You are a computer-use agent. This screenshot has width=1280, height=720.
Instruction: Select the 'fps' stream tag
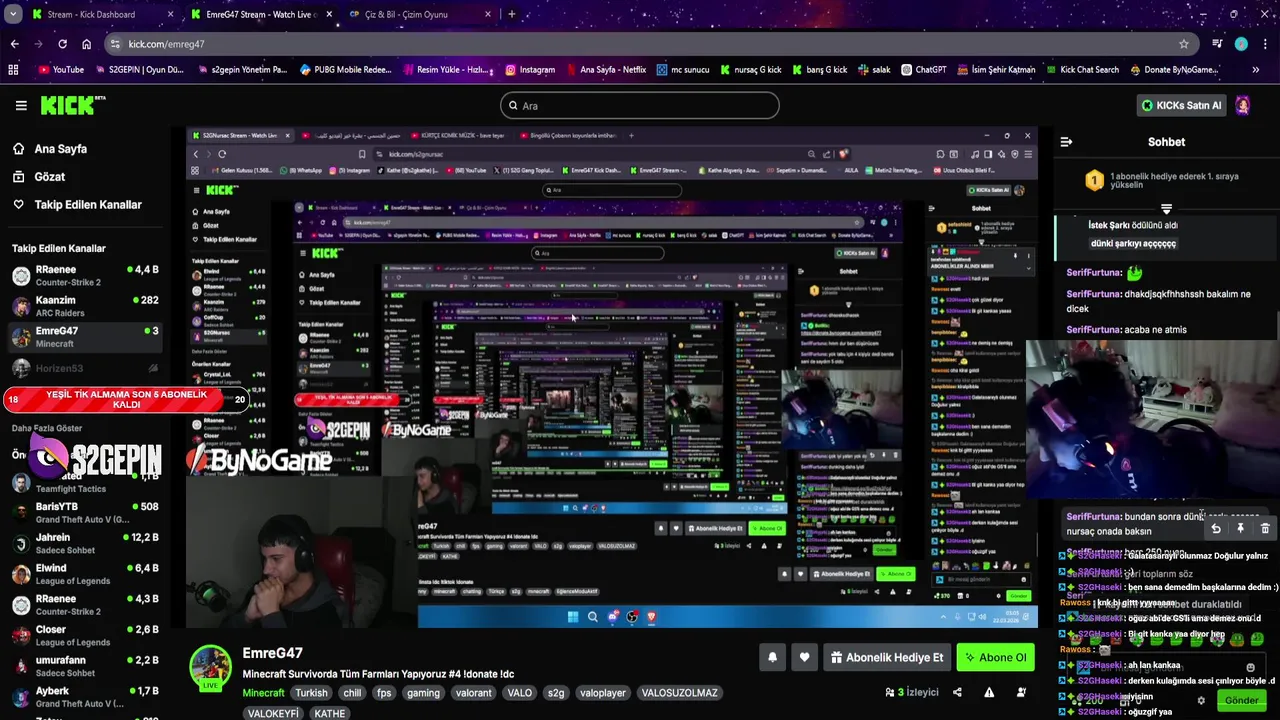[x=384, y=693]
